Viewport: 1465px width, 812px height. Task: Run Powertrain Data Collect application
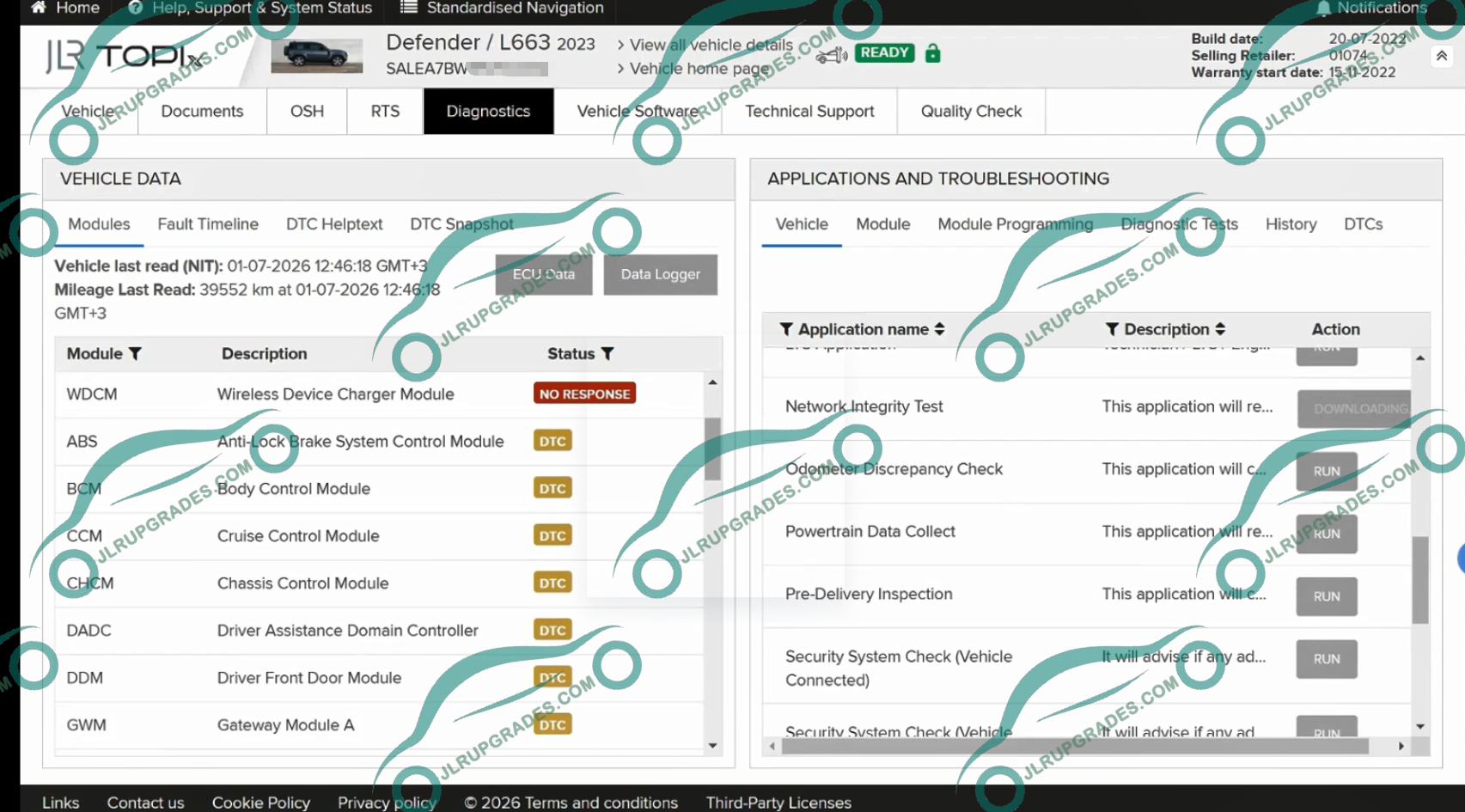(1327, 534)
